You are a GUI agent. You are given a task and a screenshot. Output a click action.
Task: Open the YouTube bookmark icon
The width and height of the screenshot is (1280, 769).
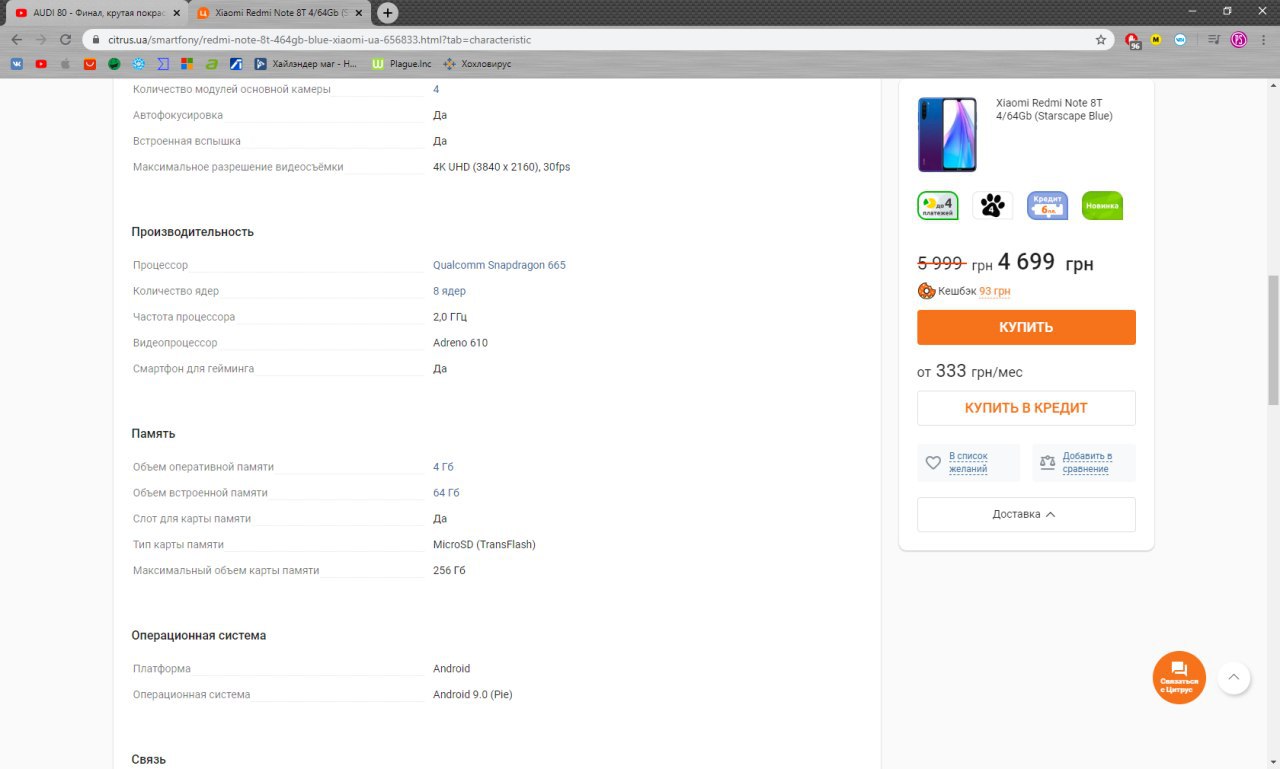pyautogui.click(x=41, y=64)
